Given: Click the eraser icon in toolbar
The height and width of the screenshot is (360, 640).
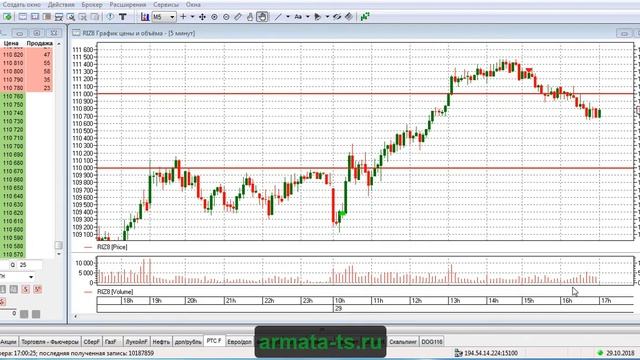Looking at the screenshot, I should click(x=349, y=17).
